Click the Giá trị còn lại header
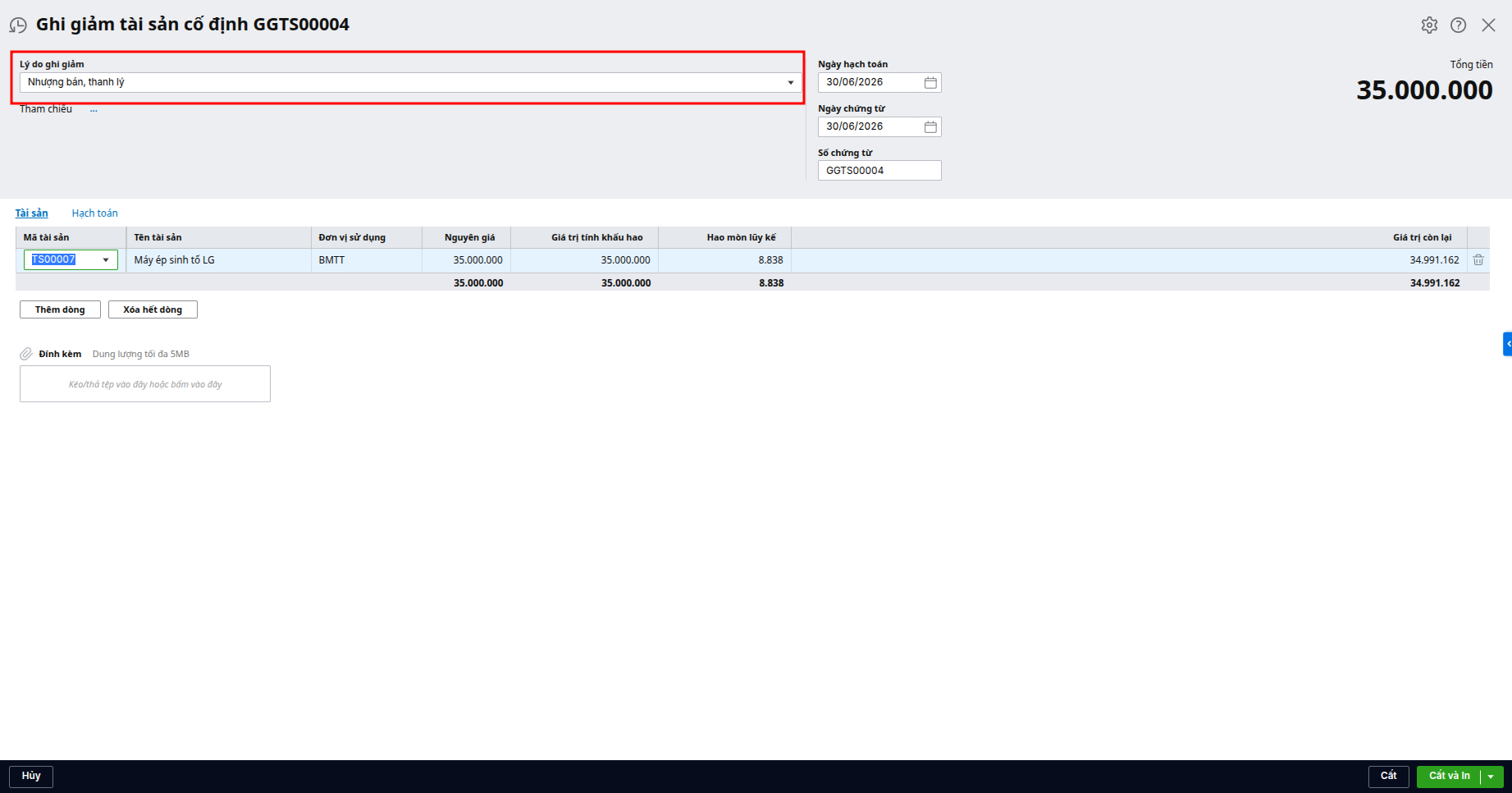 [1129, 238]
